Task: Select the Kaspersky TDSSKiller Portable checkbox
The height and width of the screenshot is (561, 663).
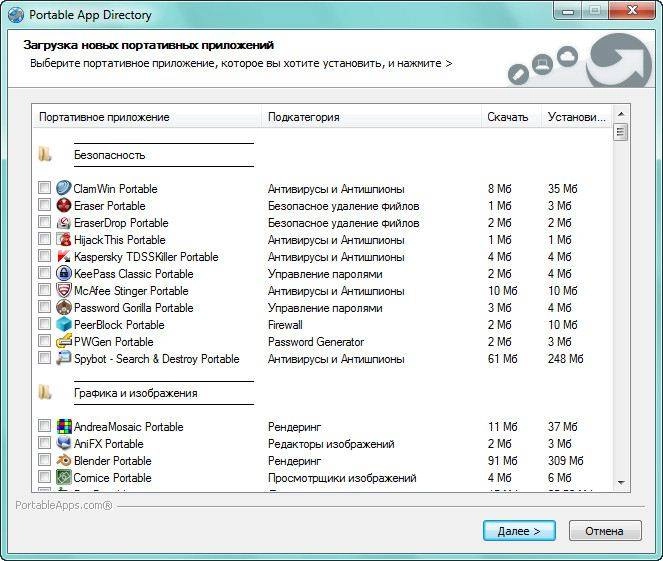Action: [44, 255]
